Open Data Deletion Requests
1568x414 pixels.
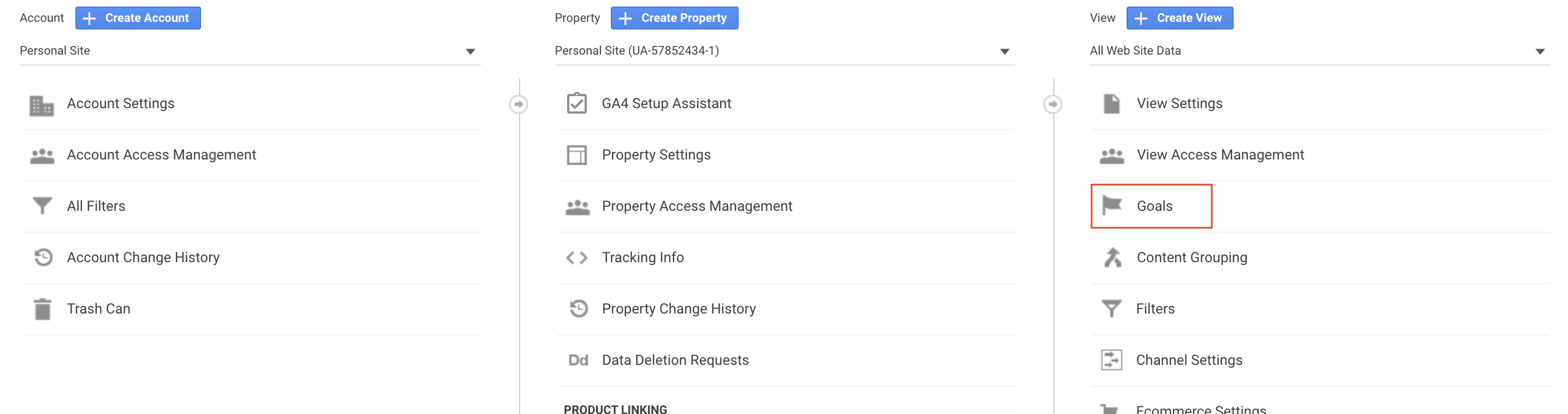[674, 360]
